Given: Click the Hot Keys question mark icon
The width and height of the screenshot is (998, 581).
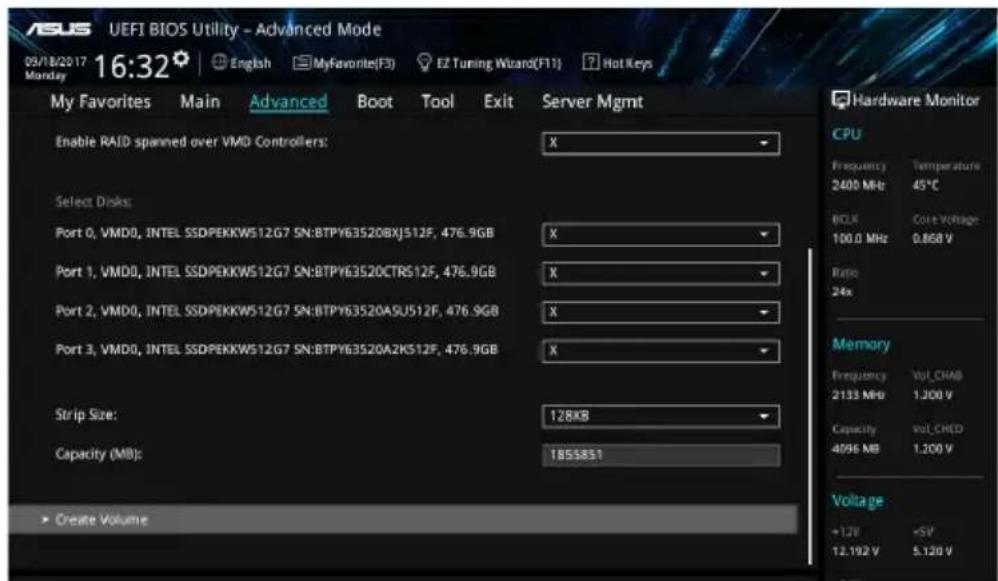Looking at the screenshot, I should [591, 62].
